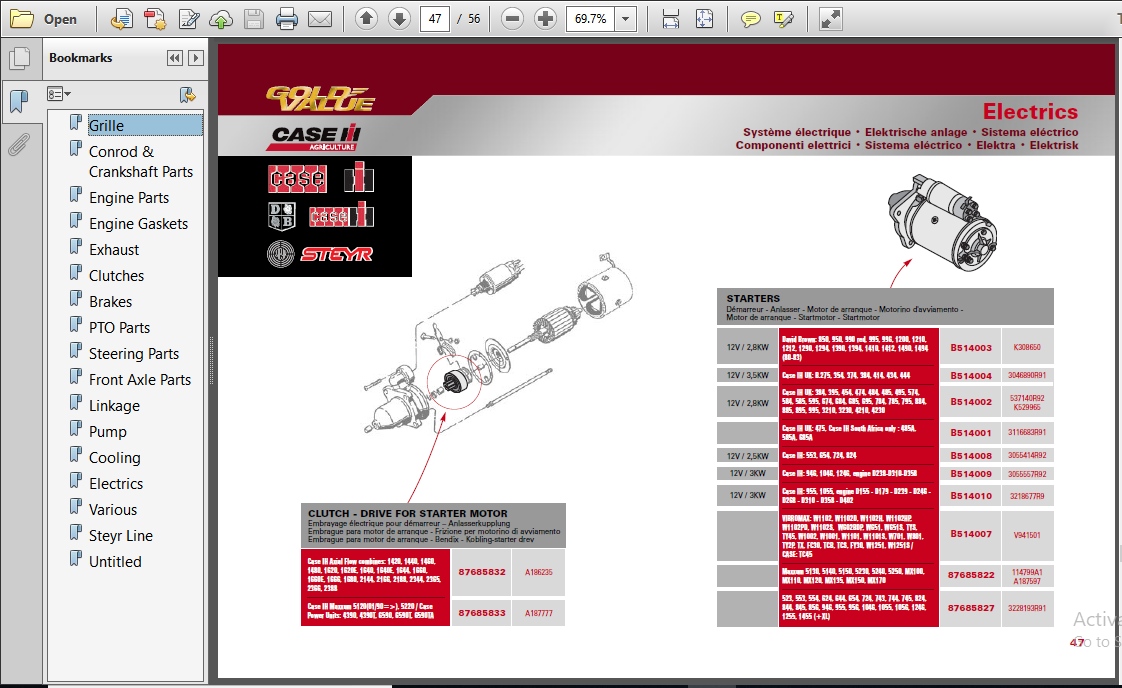Click clutch drive part number 87685832
The image size is (1122, 688).
pyautogui.click(x=482, y=572)
